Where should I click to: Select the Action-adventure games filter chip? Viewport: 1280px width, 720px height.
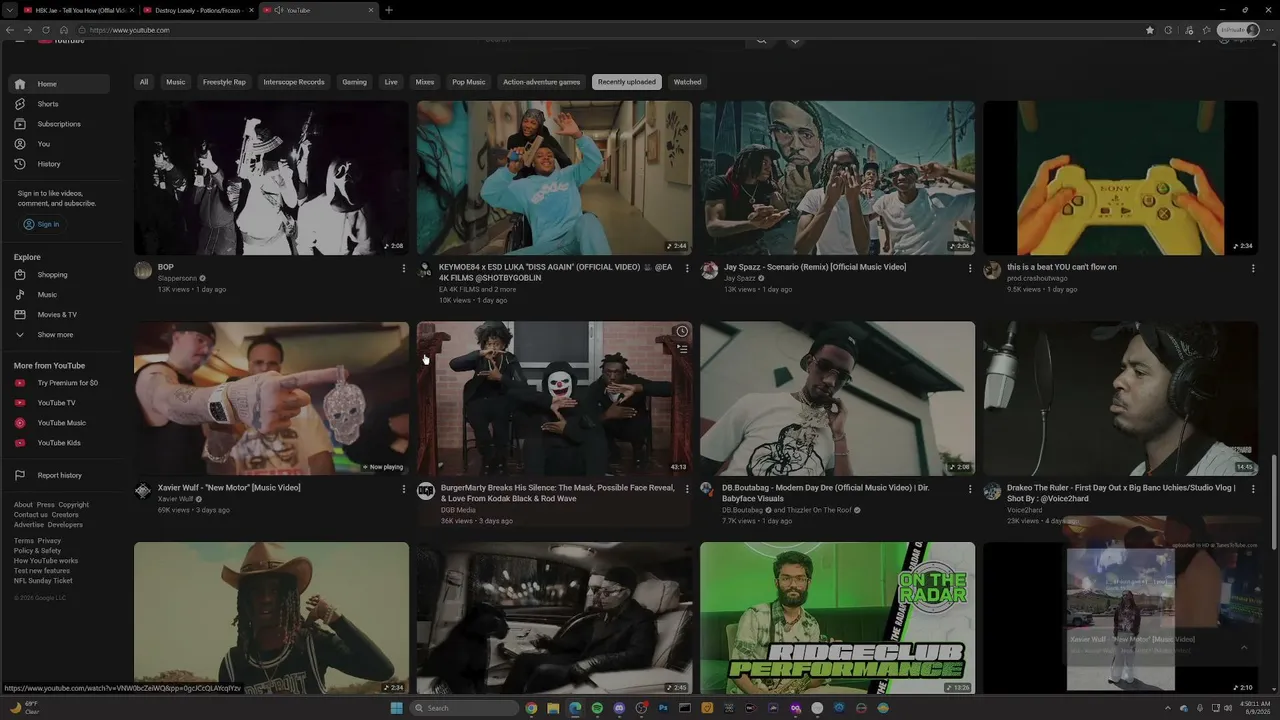click(x=541, y=82)
